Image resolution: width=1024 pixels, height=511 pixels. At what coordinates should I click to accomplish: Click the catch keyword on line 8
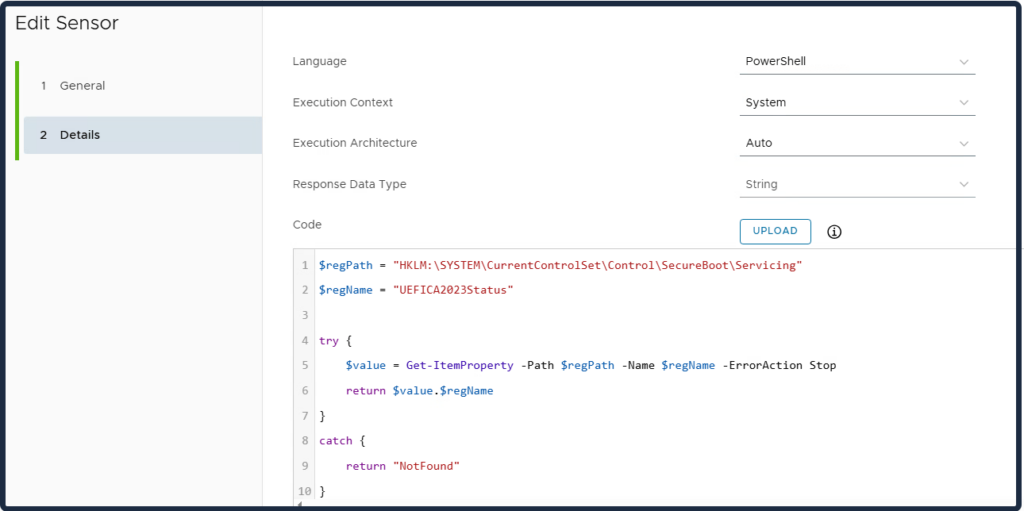pyautogui.click(x=335, y=441)
